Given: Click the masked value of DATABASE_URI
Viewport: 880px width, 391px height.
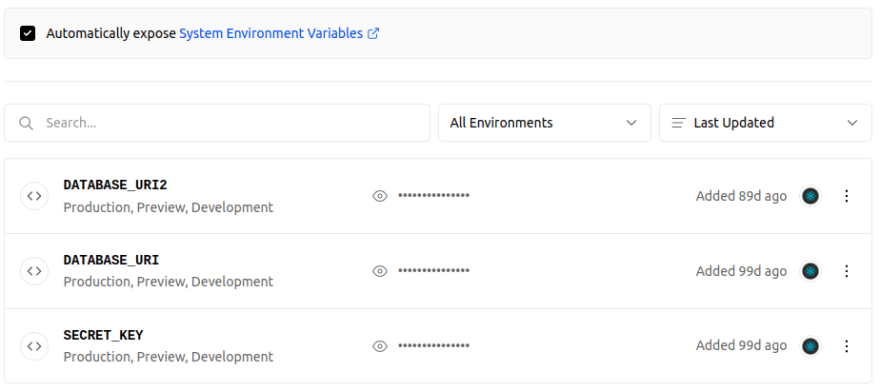Looking at the screenshot, I should (x=434, y=271).
